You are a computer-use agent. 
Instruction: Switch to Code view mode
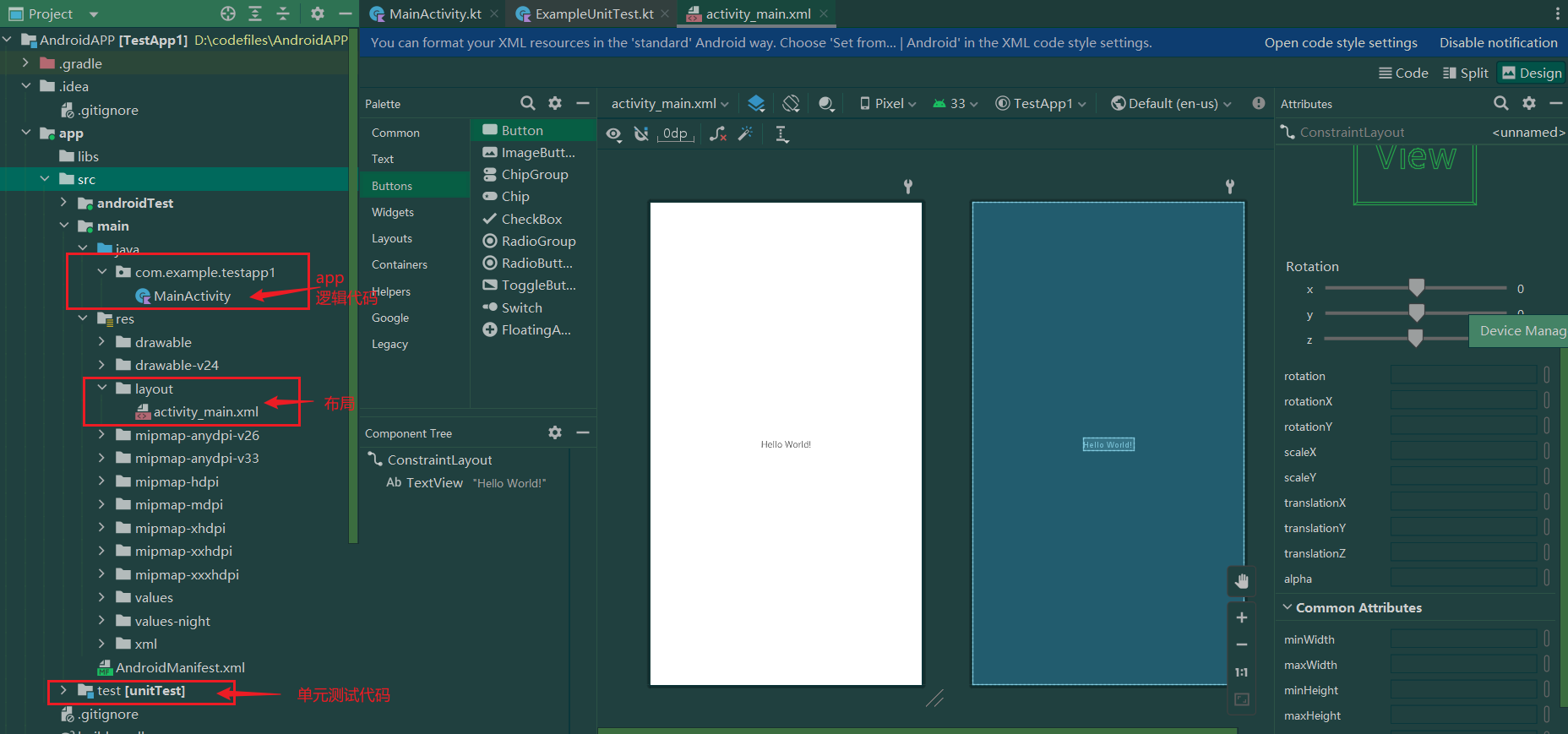[1403, 73]
